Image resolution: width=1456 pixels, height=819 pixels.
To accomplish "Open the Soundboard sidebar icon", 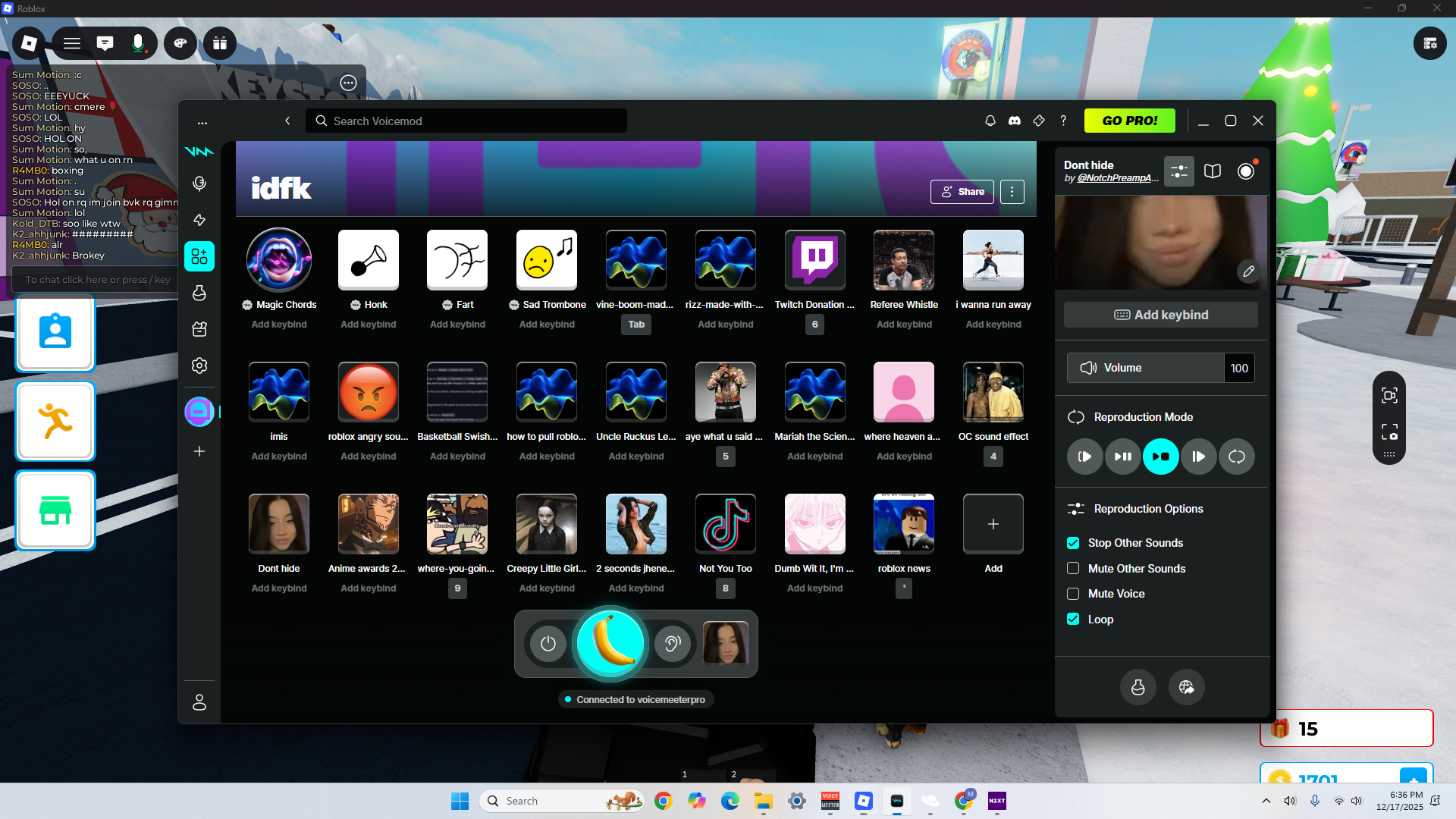I will click(x=199, y=256).
